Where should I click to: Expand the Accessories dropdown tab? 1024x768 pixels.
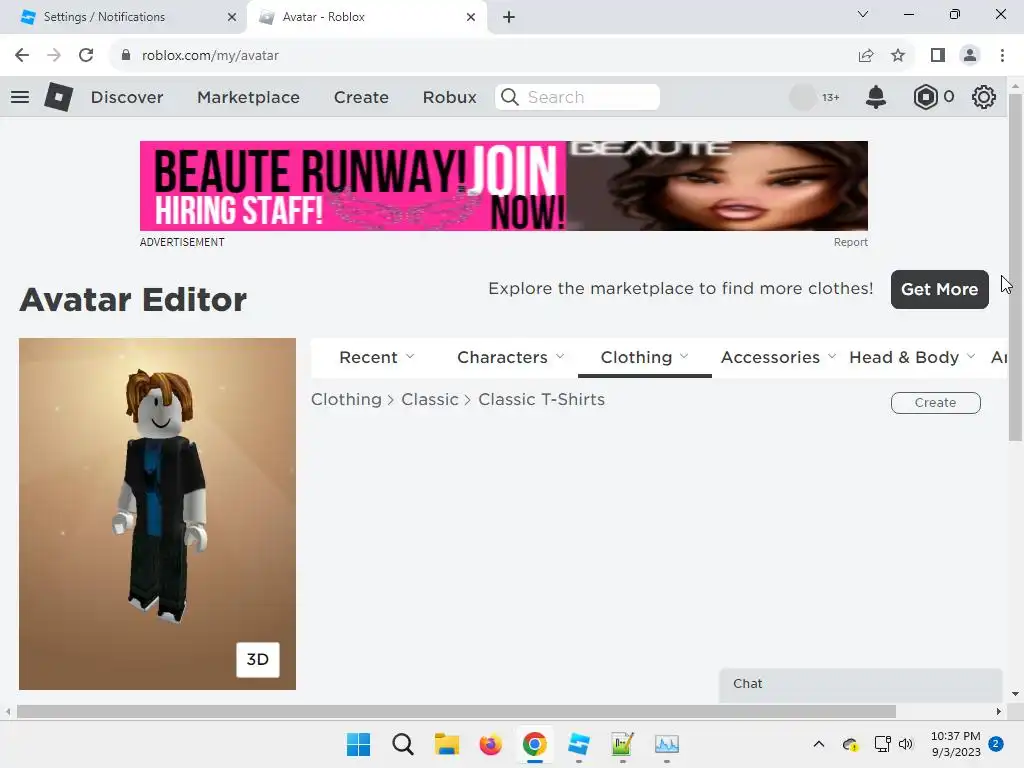click(778, 357)
